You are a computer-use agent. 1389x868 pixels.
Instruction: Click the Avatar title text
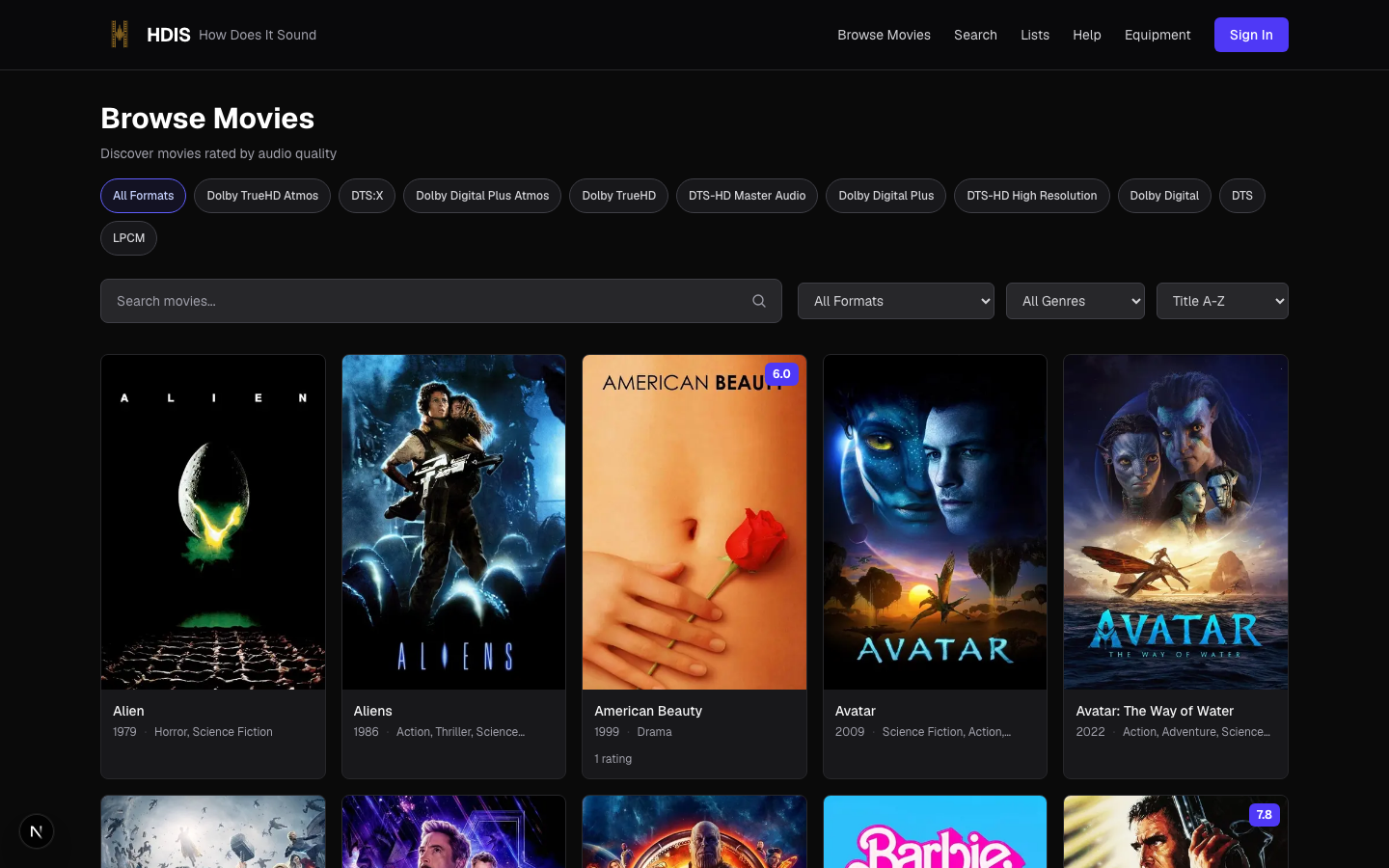click(x=856, y=711)
